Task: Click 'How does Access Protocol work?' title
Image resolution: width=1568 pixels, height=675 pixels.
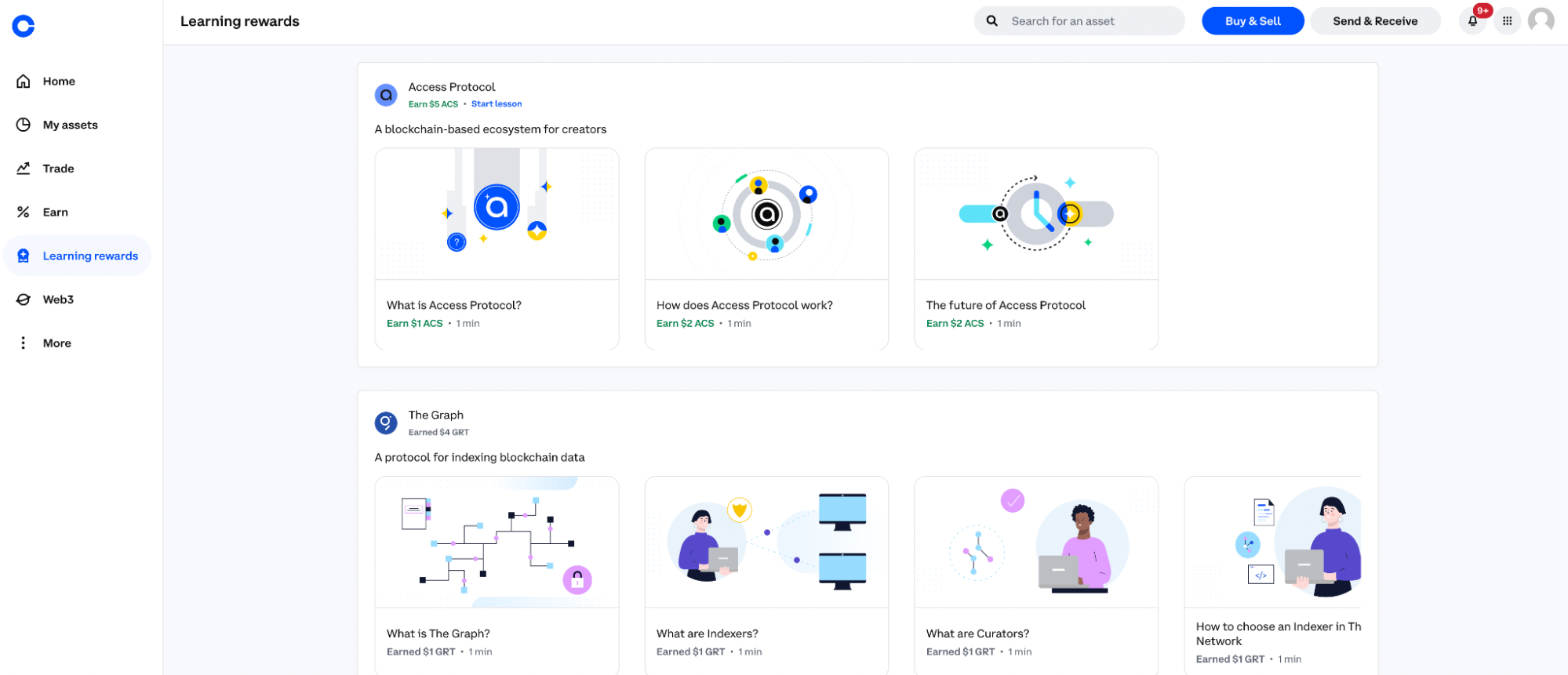Action: pyautogui.click(x=744, y=305)
